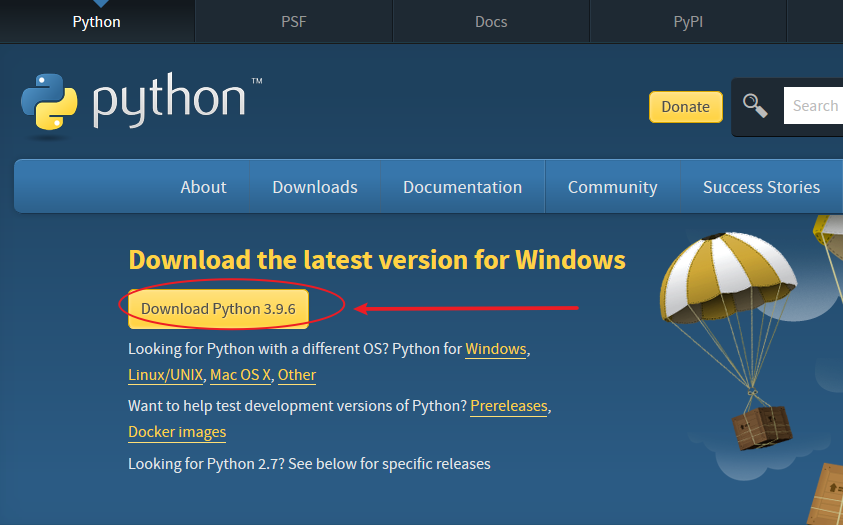Switch to the PyPI top tab
This screenshot has width=843, height=525.
pyautogui.click(x=688, y=21)
